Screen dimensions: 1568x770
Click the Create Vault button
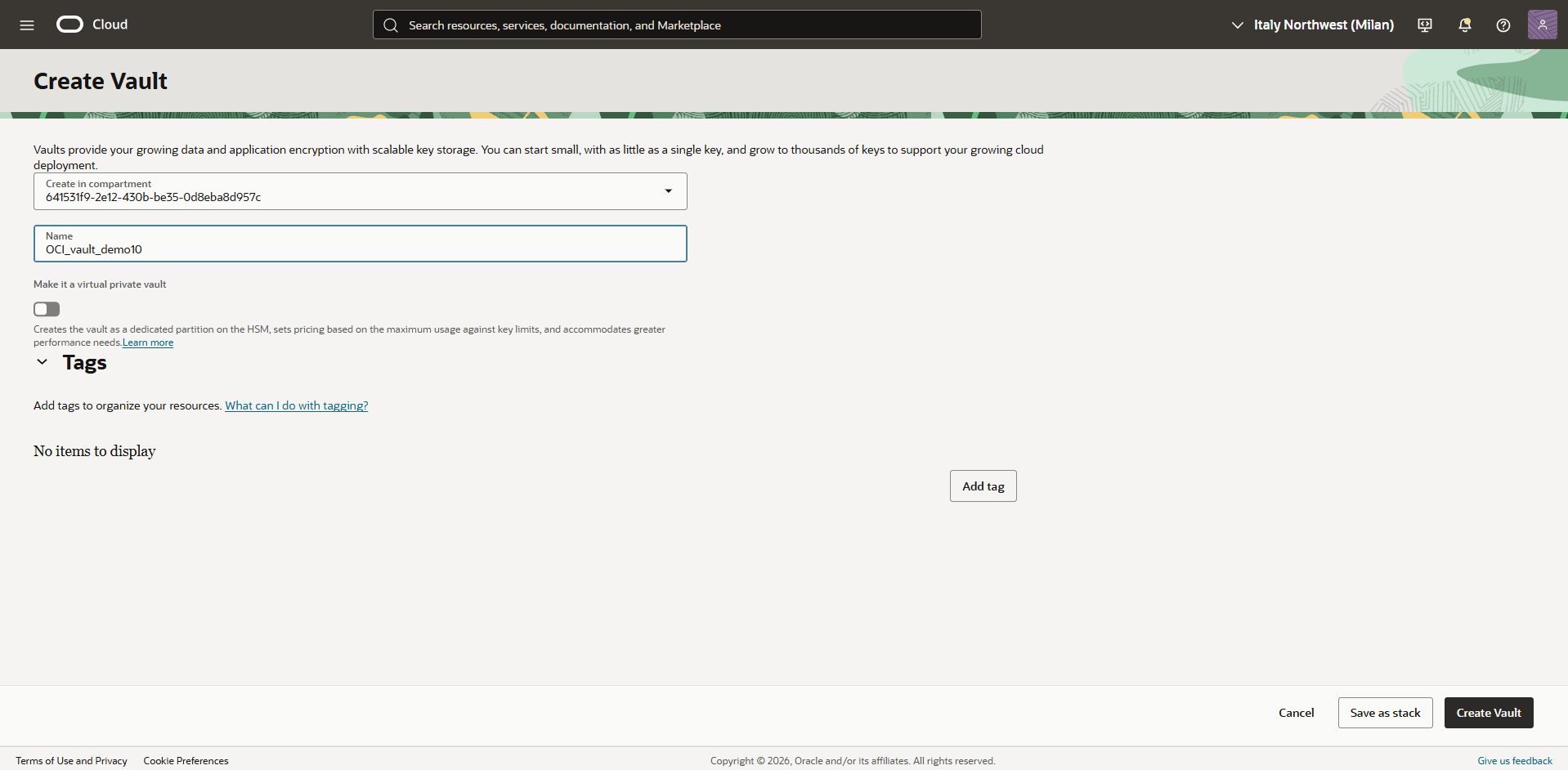pyautogui.click(x=1489, y=713)
